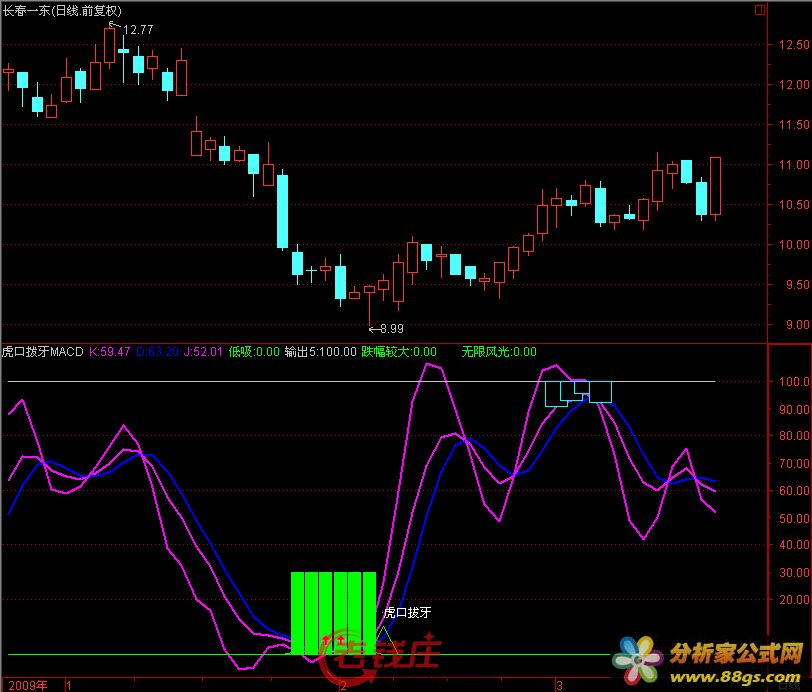Screen dimensions: 812x692
Task: Click the last green signal bar
Action: coord(369,613)
